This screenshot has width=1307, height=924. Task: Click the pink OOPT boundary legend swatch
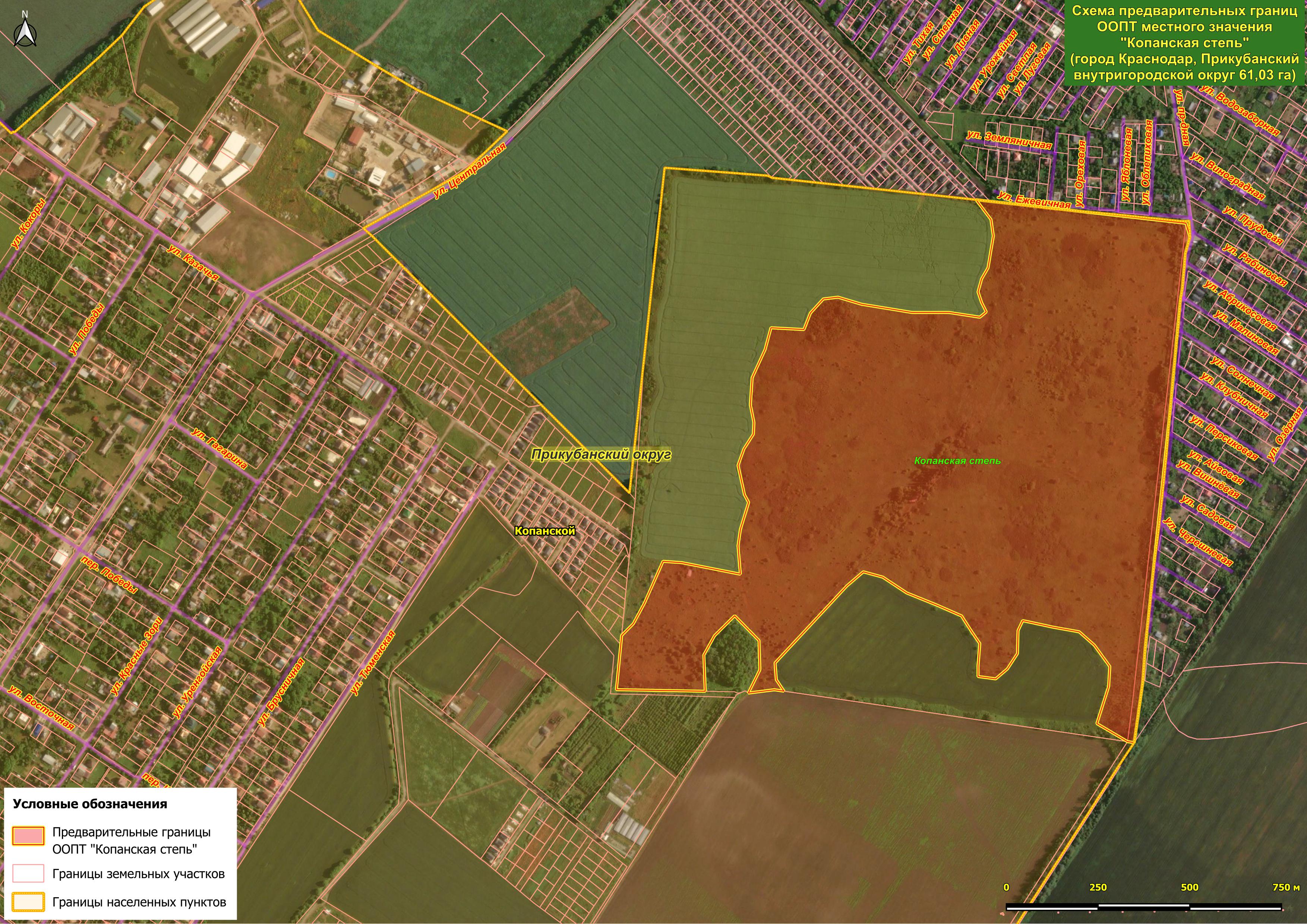28,835
